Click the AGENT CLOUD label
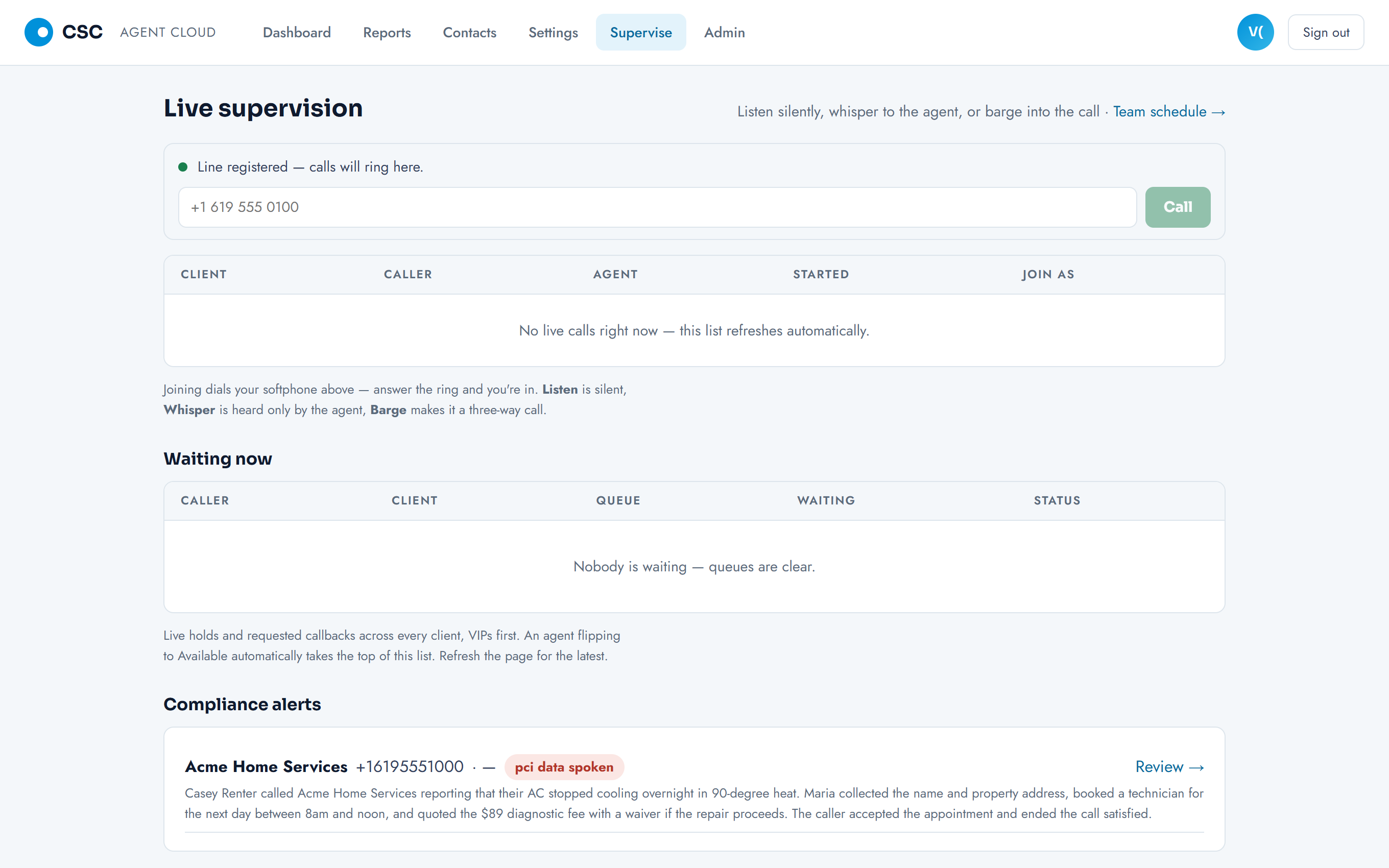 (167, 32)
